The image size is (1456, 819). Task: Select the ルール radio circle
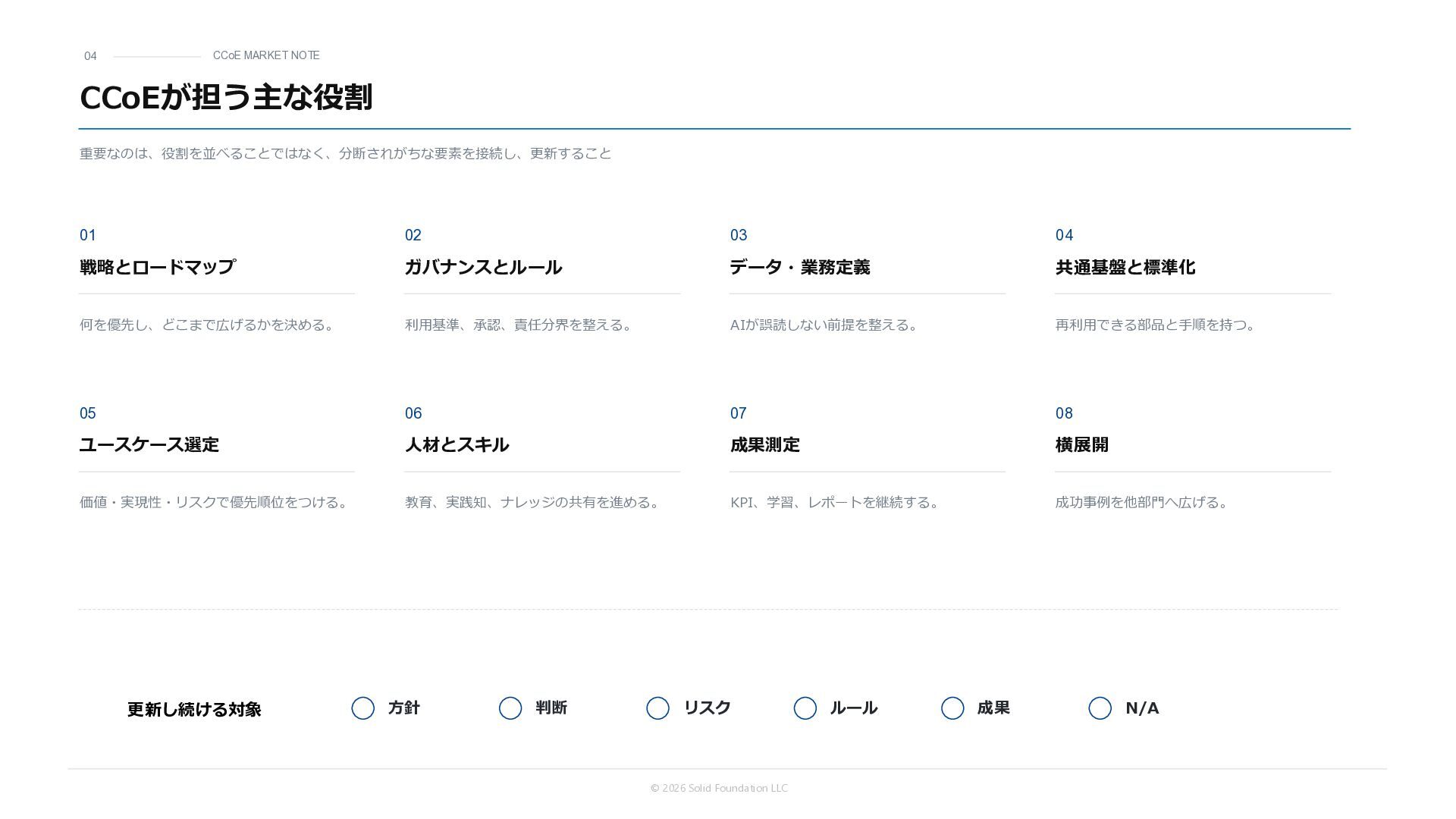click(805, 708)
